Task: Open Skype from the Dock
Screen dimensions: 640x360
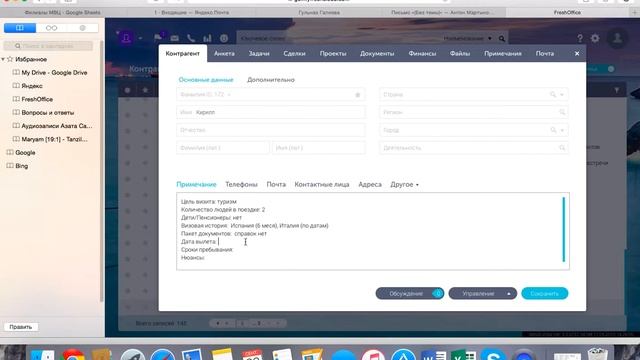Action: [493, 355]
